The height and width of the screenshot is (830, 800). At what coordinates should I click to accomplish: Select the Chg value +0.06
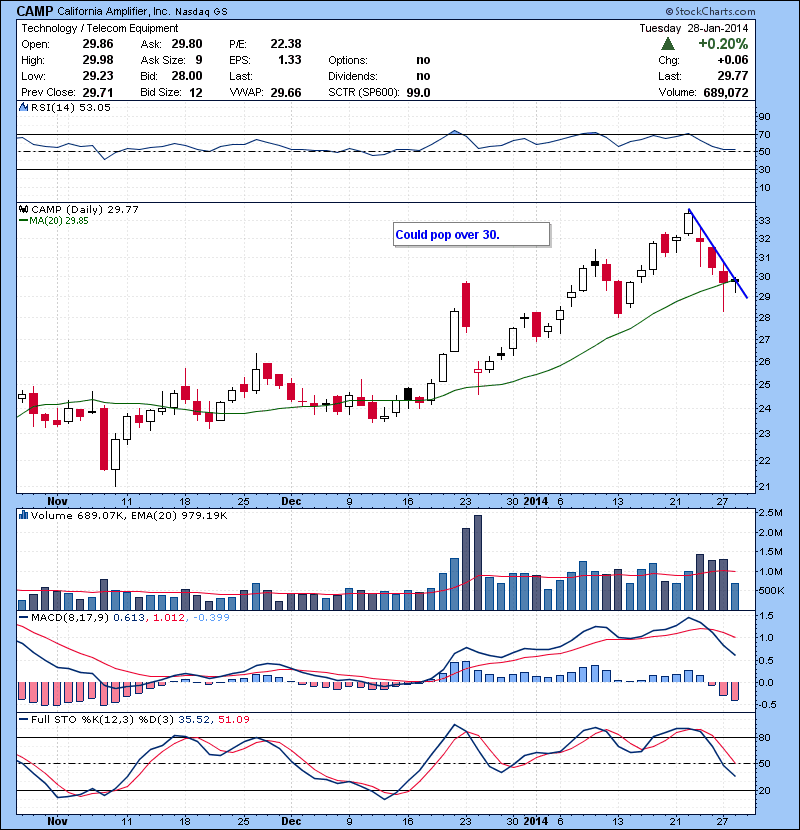coord(733,60)
